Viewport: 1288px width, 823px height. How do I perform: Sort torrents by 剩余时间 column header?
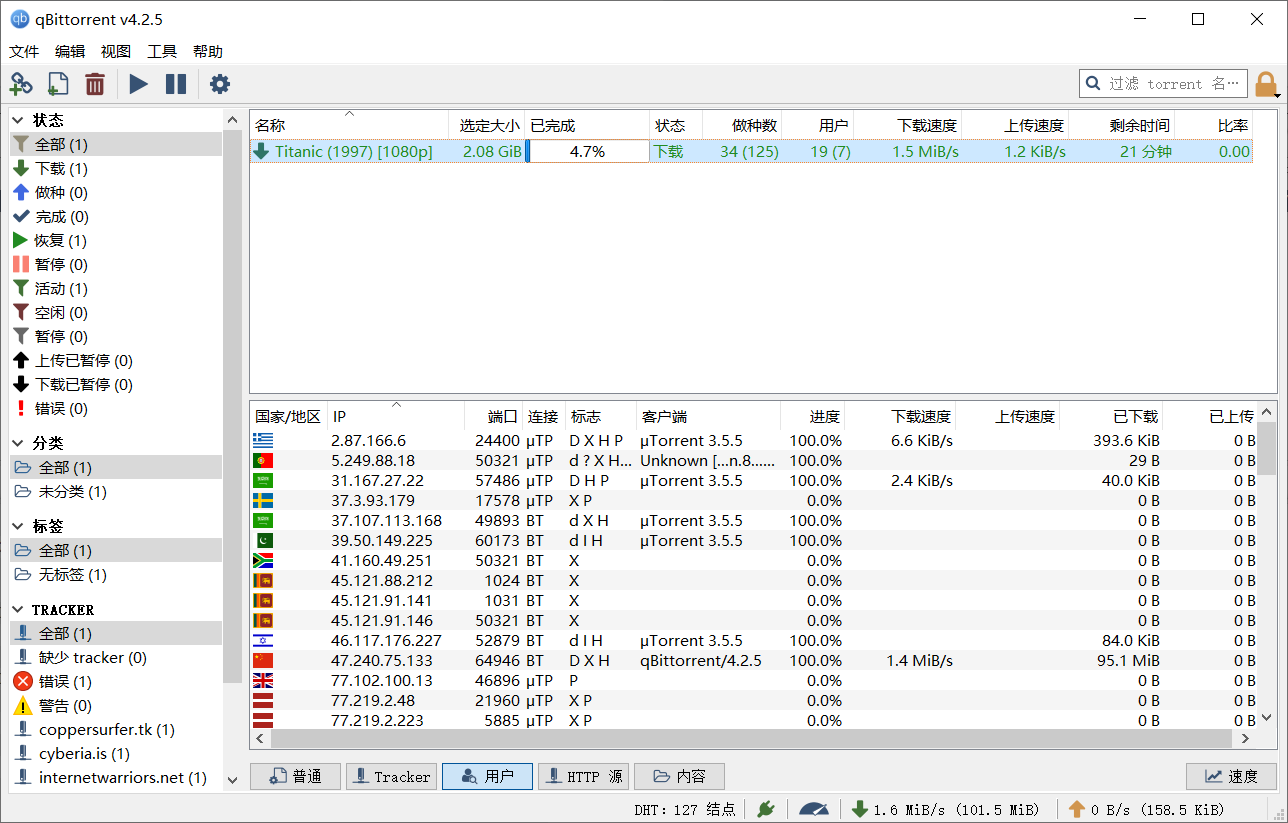[1121, 126]
